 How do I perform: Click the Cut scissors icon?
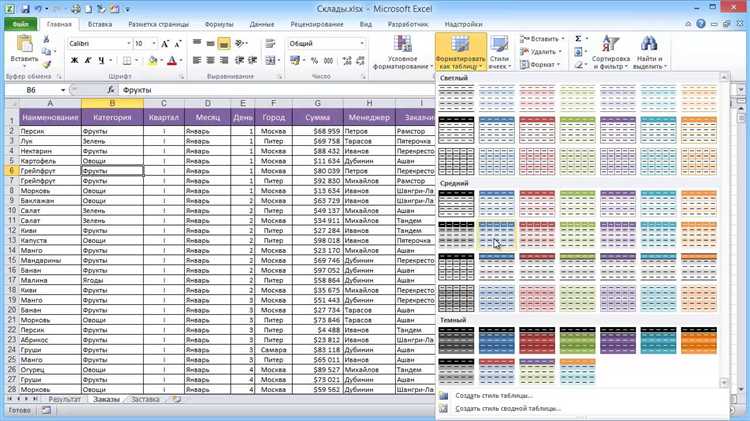coord(46,39)
